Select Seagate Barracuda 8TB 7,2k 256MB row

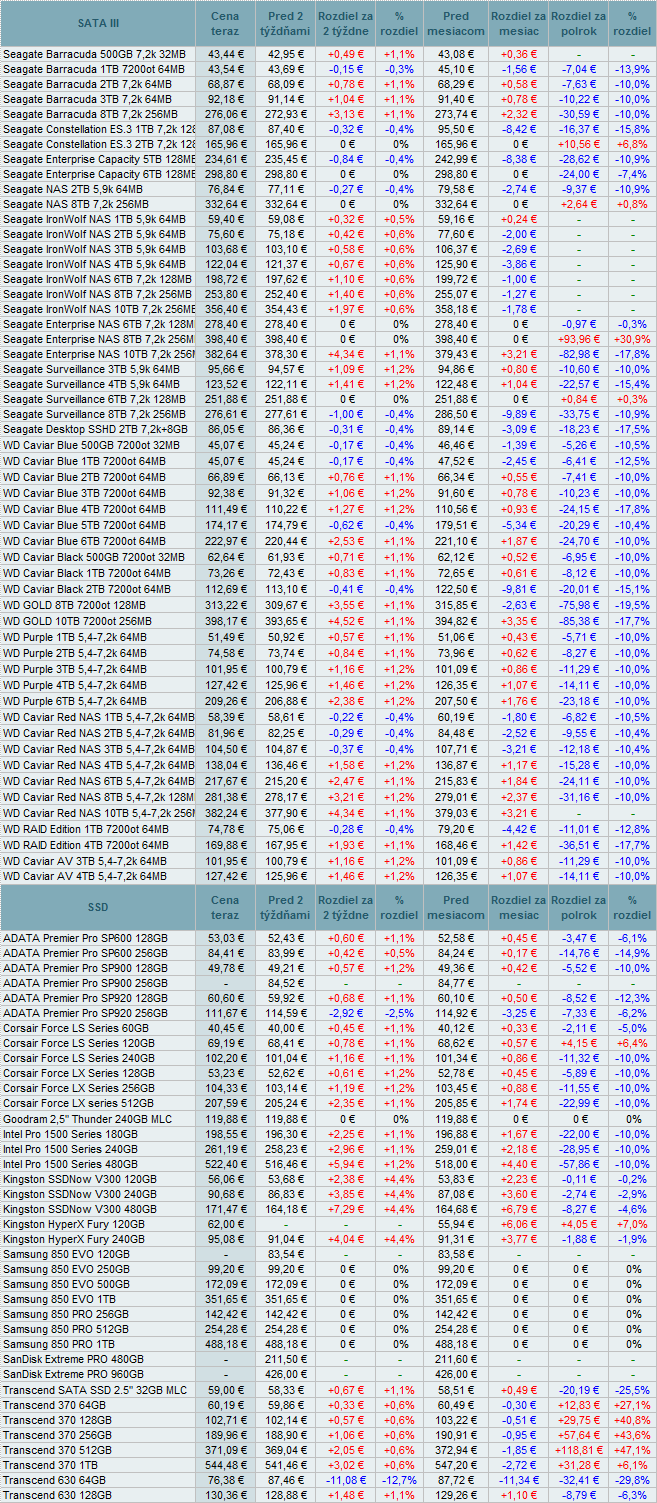tap(328, 114)
